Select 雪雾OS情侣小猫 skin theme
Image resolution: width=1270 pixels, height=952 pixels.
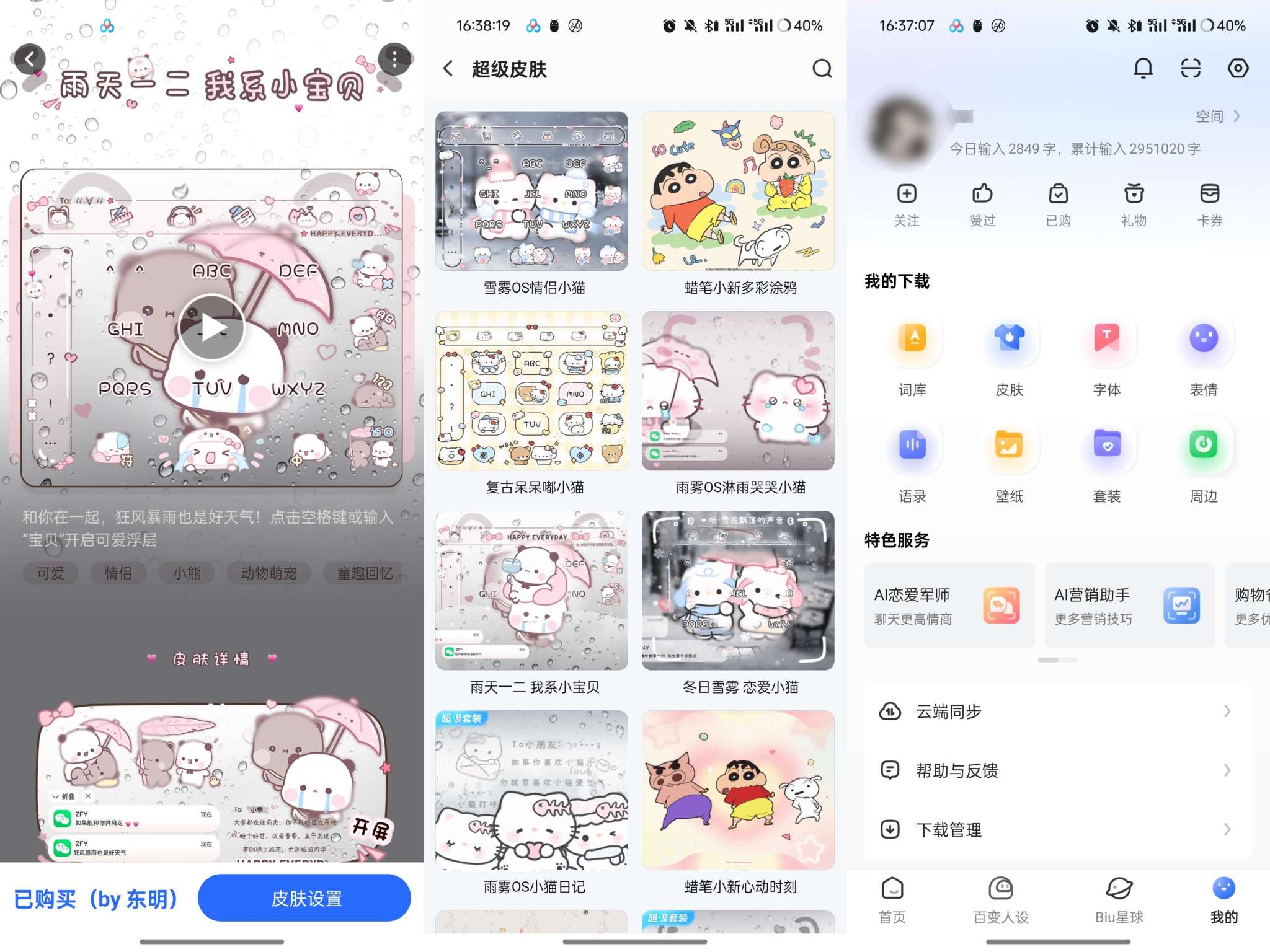534,192
